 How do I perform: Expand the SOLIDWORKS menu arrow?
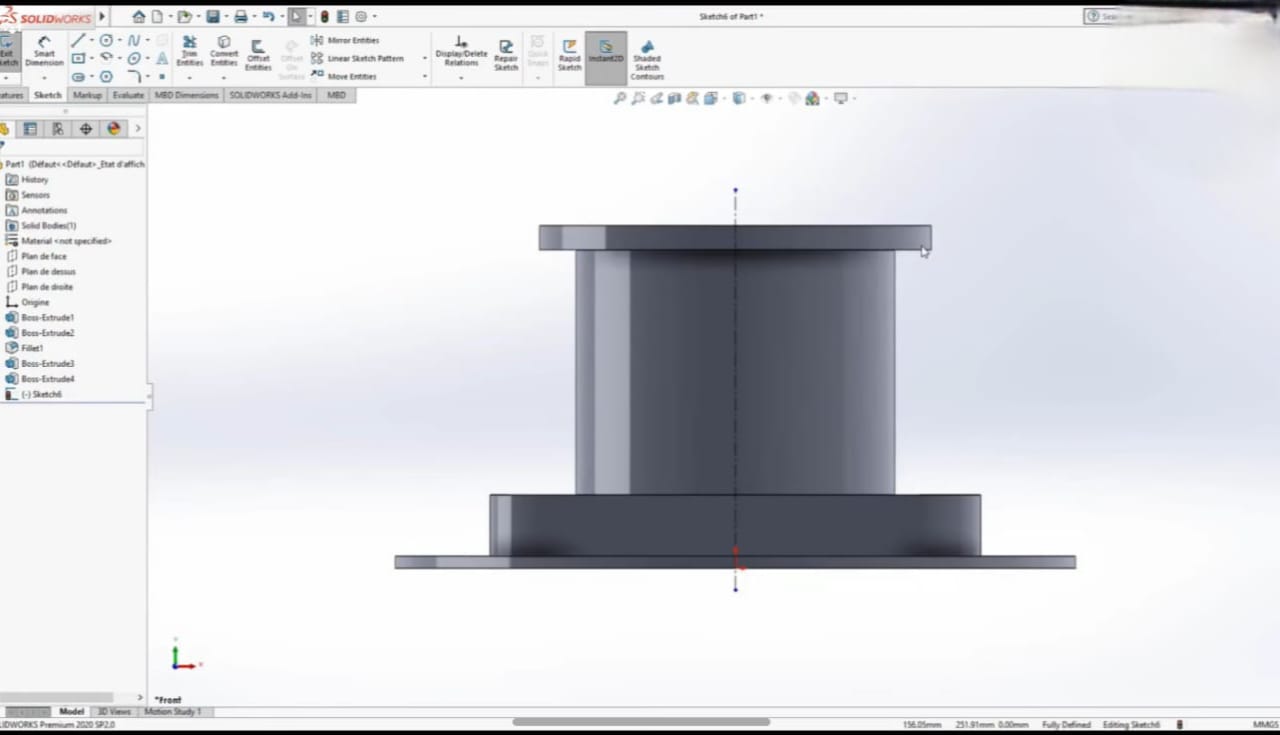(x=102, y=17)
